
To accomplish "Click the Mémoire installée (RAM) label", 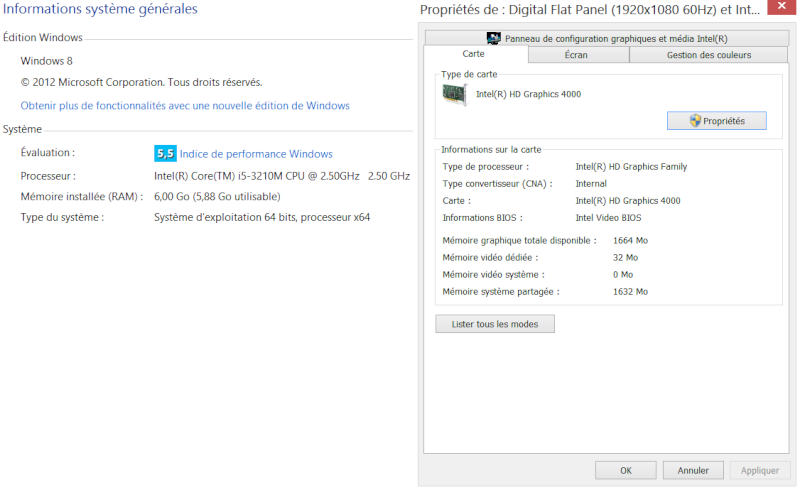I will [x=82, y=197].
